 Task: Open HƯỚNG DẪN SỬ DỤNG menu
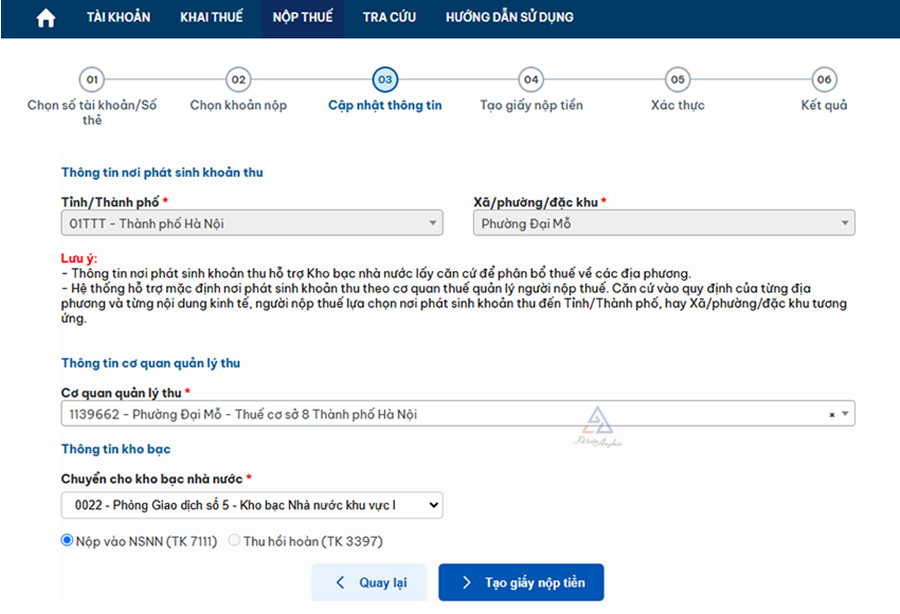(x=510, y=18)
